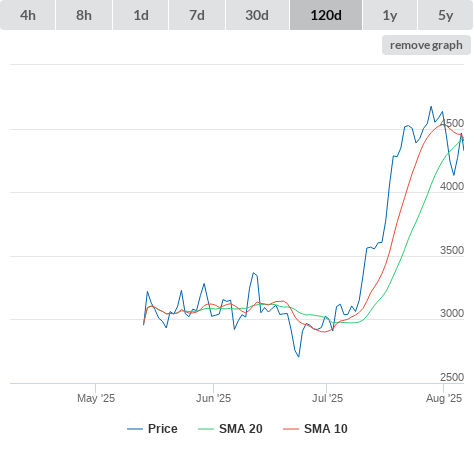Screen dimensions: 474x455
Task: Open the 30d time range
Action: (x=257, y=15)
